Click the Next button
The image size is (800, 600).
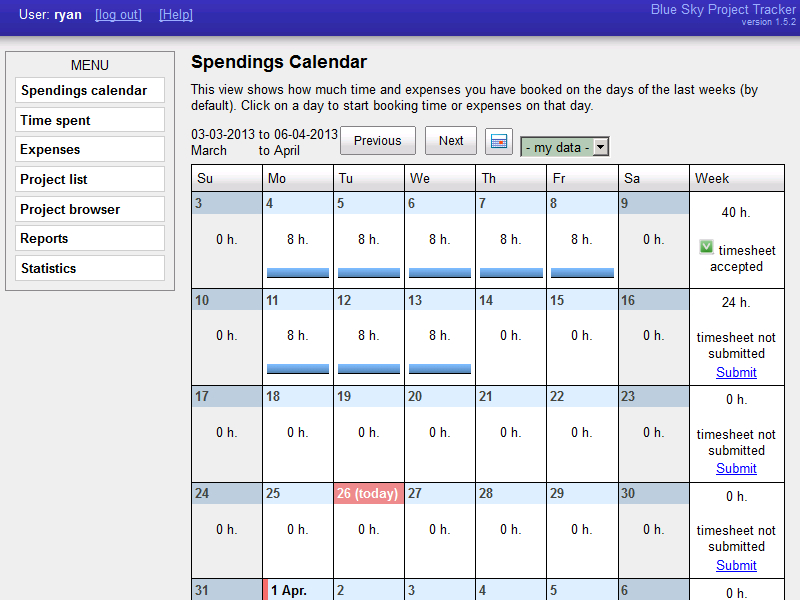(x=451, y=140)
